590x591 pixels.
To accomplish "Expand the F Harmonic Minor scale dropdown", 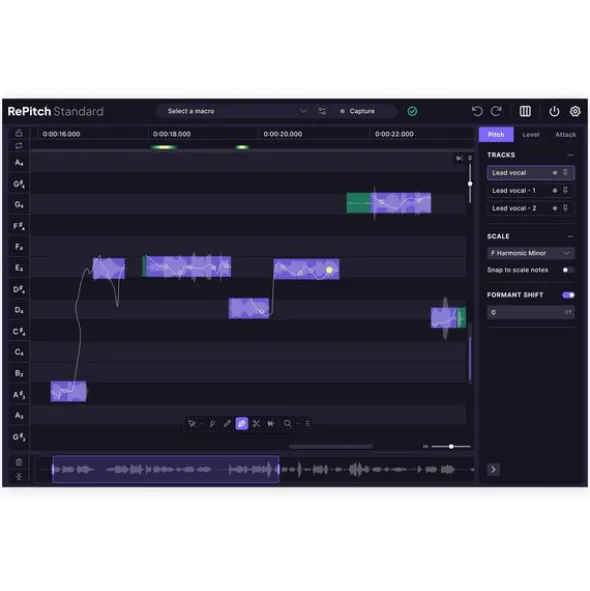I will [531, 253].
